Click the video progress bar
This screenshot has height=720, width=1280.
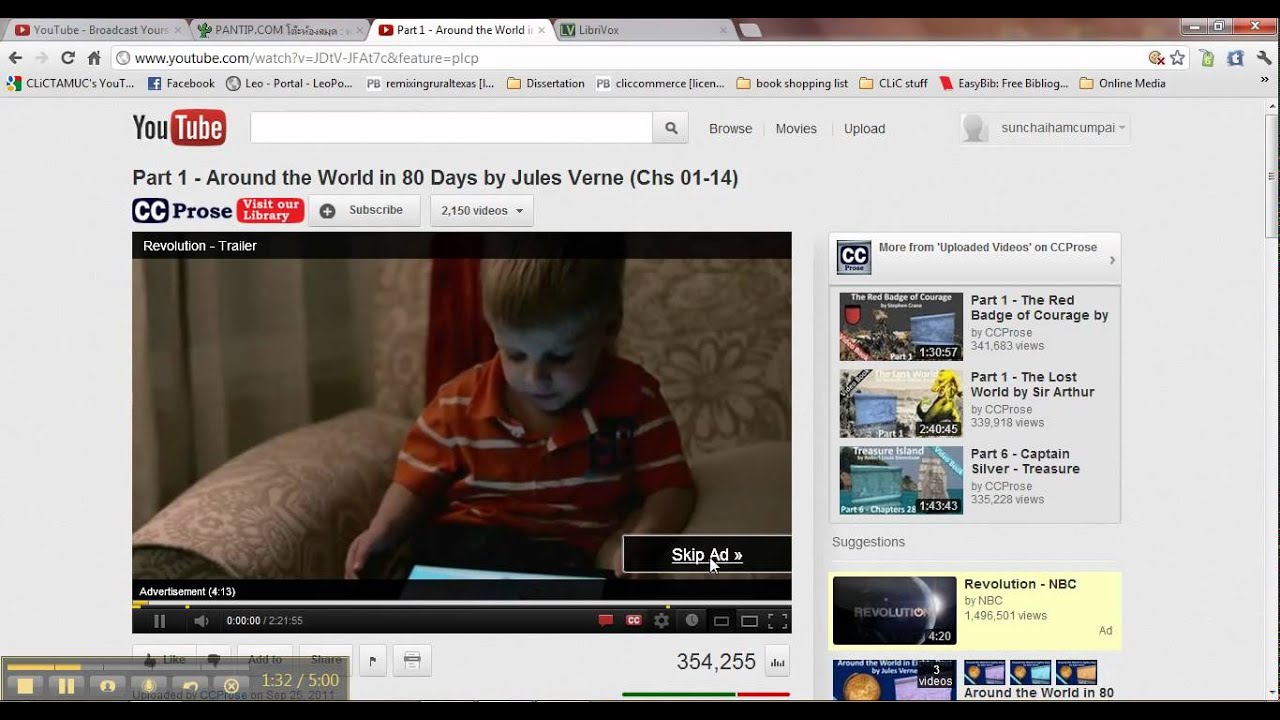[x=461, y=605]
